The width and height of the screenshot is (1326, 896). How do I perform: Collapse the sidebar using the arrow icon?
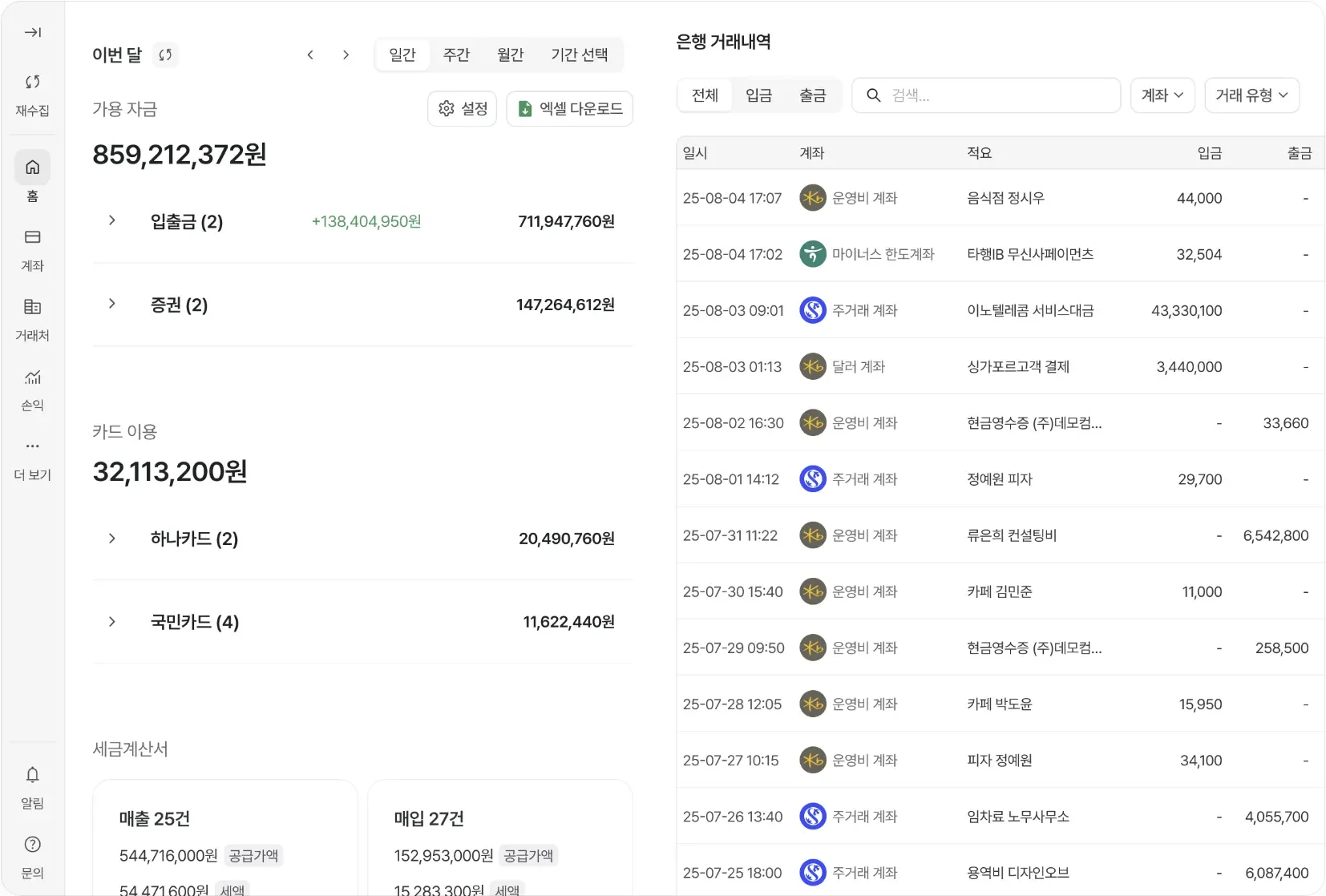32,32
